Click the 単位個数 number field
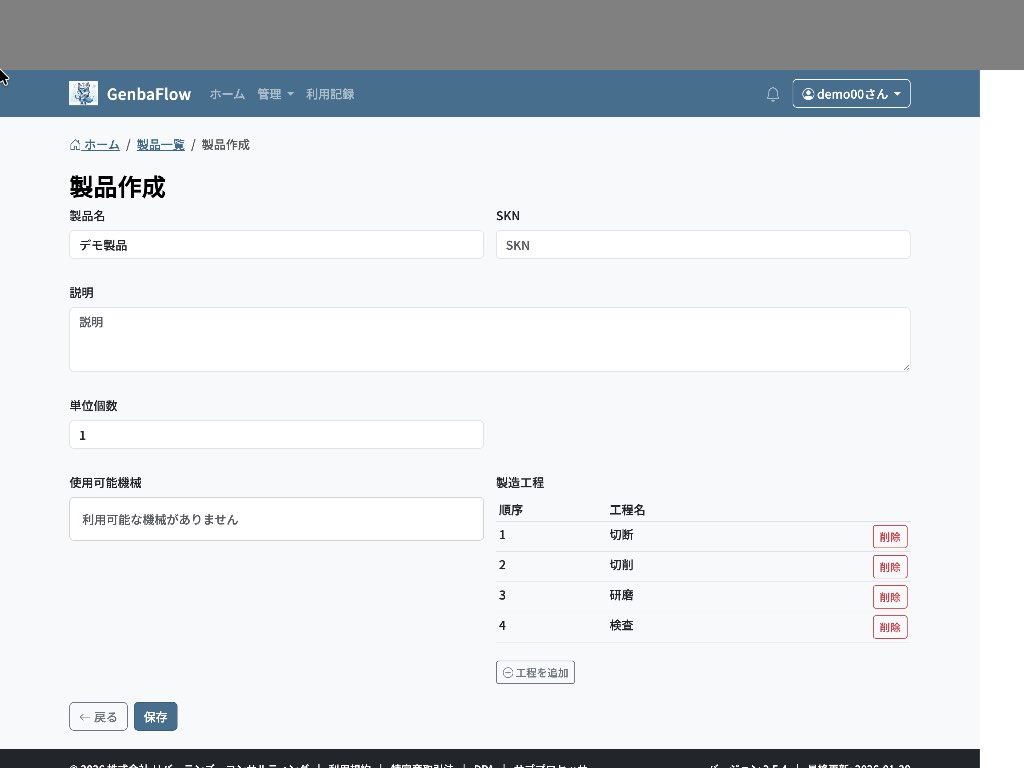 click(276, 435)
